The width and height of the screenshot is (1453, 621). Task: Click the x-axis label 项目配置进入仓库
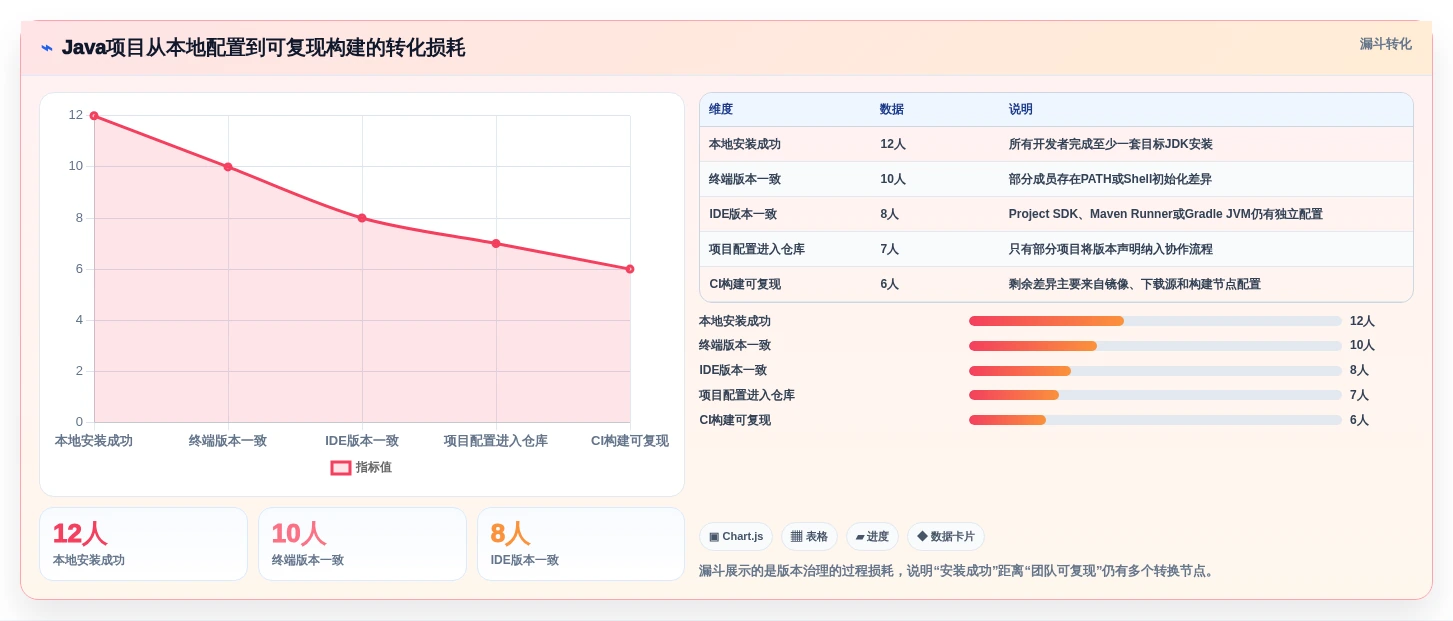[x=496, y=441]
